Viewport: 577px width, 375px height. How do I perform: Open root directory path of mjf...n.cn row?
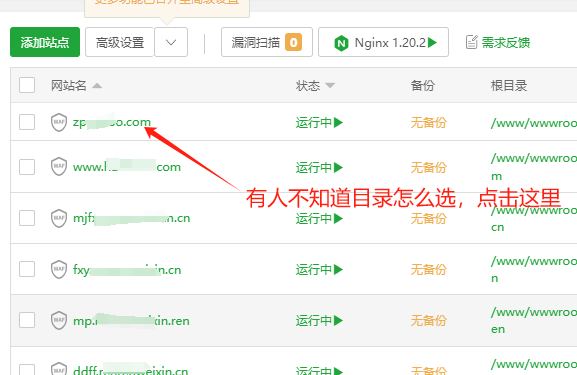(534, 218)
